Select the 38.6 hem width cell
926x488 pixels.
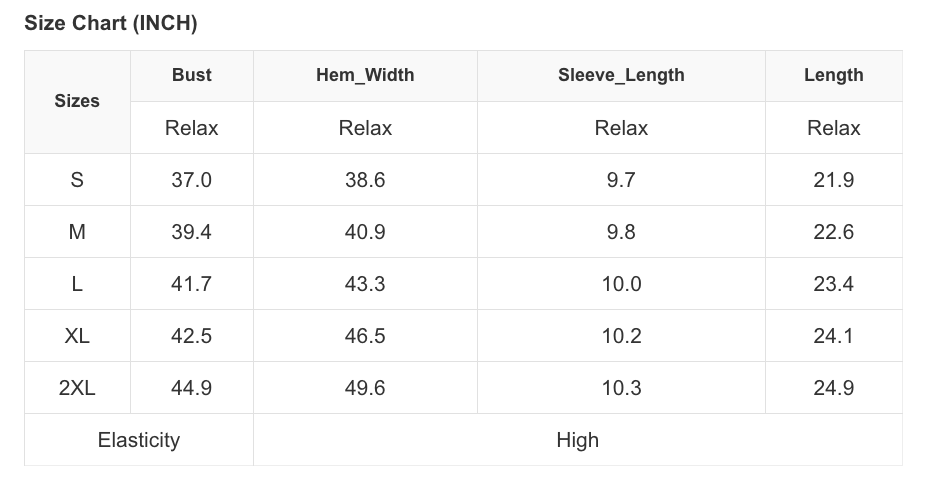click(x=365, y=180)
